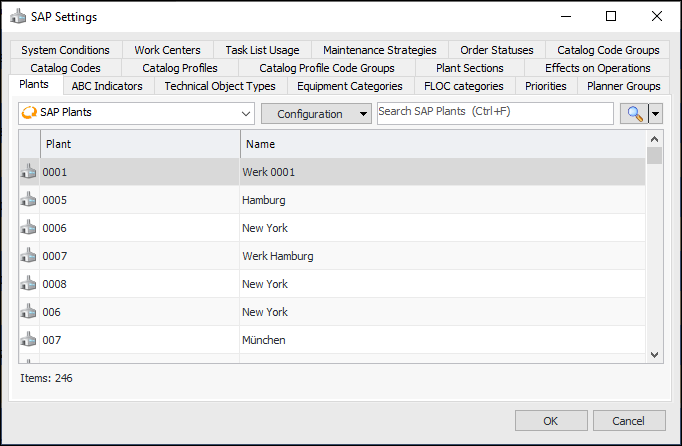Sort by the Plant column header
The height and width of the screenshot is (446, 682).
(x=140, y=144)
